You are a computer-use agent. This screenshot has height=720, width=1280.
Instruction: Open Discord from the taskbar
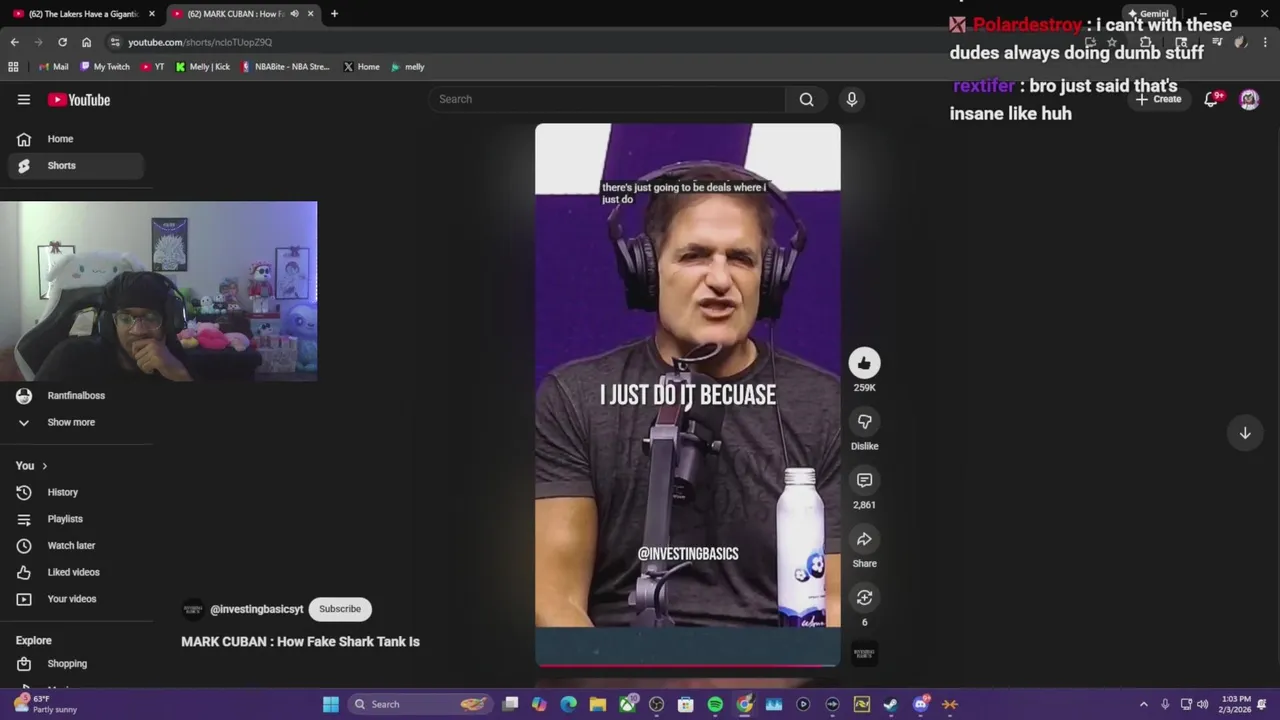pos(921,704)
